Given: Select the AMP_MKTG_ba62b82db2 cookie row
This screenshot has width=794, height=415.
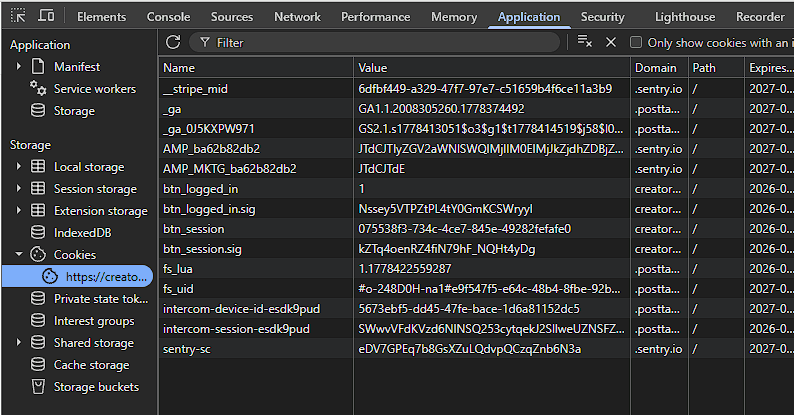Looking at the screenshot, I should point(476,169).
